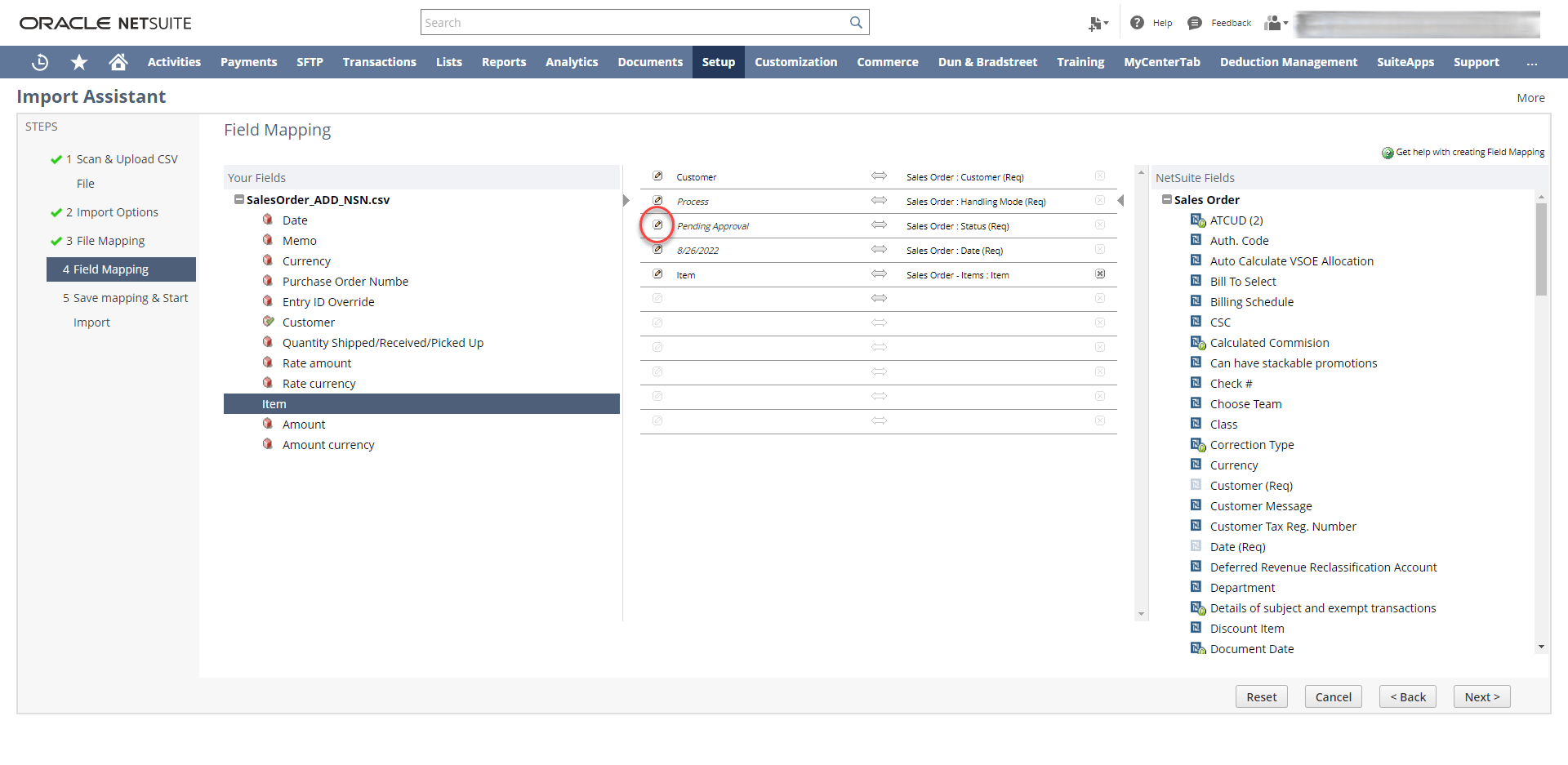Click the Department field icon
Image resolution: width=1568 pixels, height=765 pixels.
point(1196,587)
